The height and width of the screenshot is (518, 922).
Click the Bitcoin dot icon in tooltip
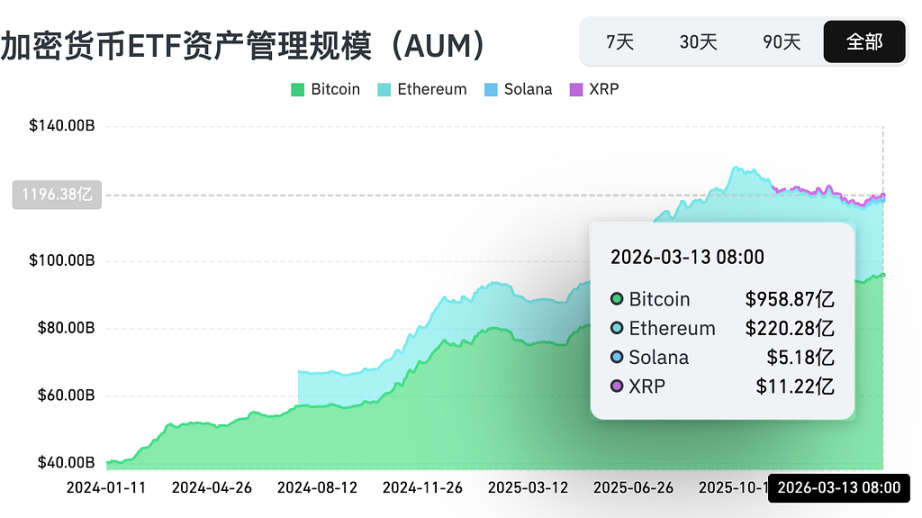[617, 299]
